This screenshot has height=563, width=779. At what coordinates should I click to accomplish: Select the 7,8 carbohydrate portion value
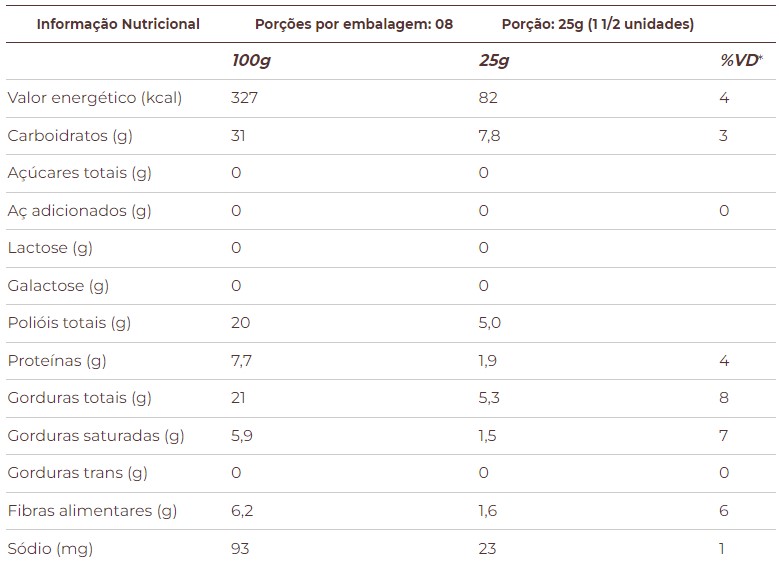pos(490,136)
